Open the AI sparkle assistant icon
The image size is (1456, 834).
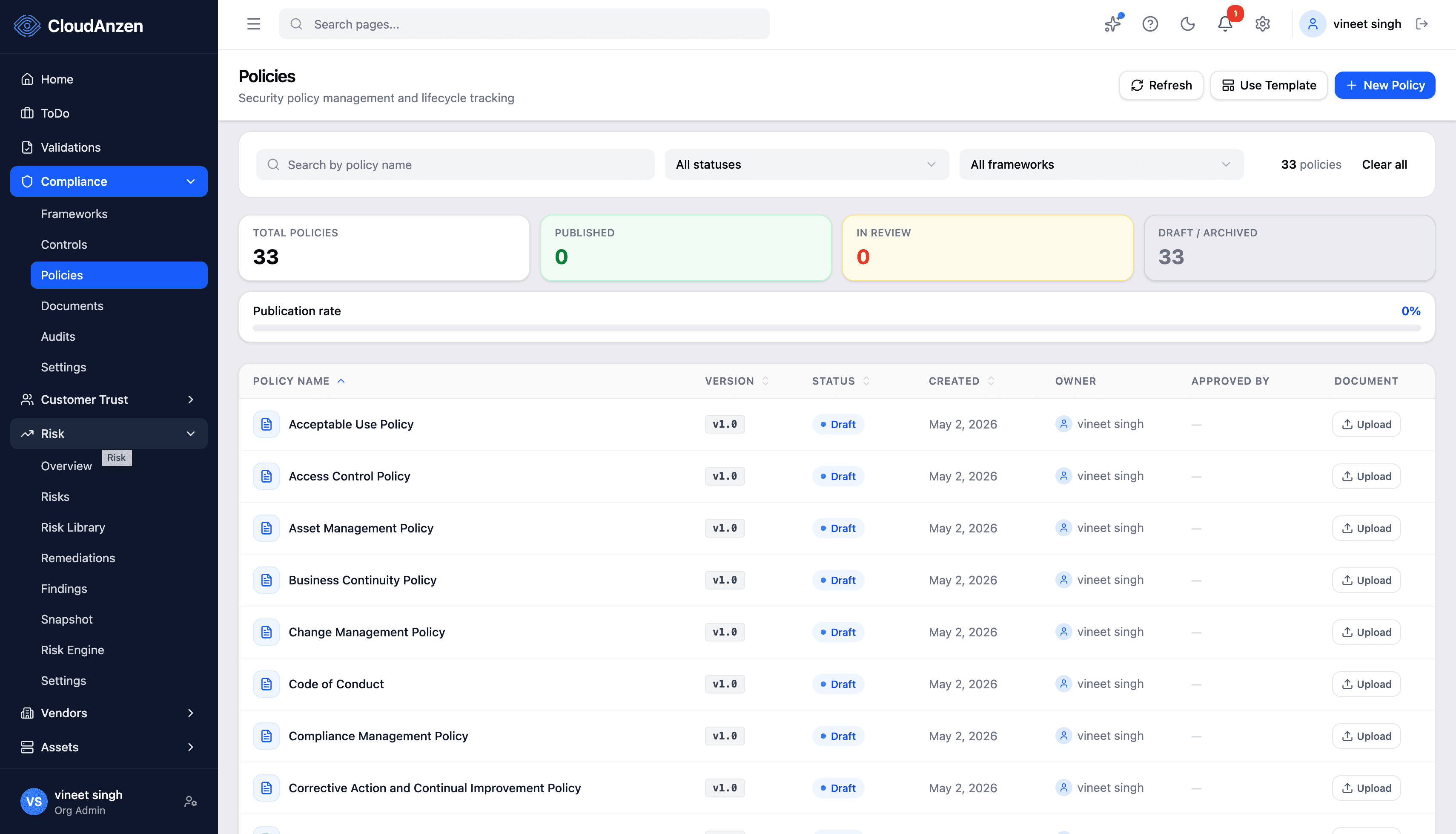1112,24
